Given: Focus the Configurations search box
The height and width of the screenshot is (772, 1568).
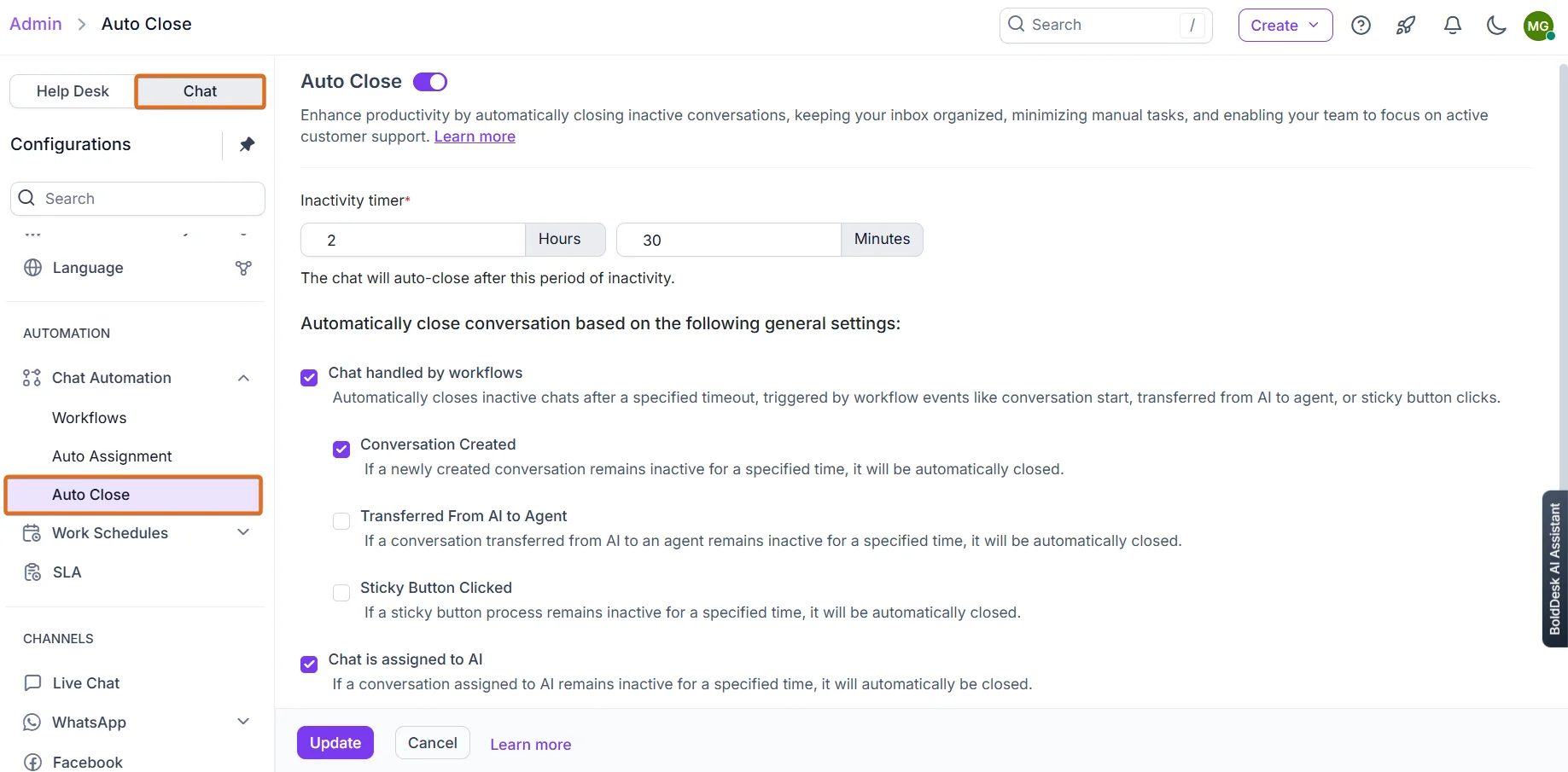Looking at the screenshot, I should pos(137,199).
